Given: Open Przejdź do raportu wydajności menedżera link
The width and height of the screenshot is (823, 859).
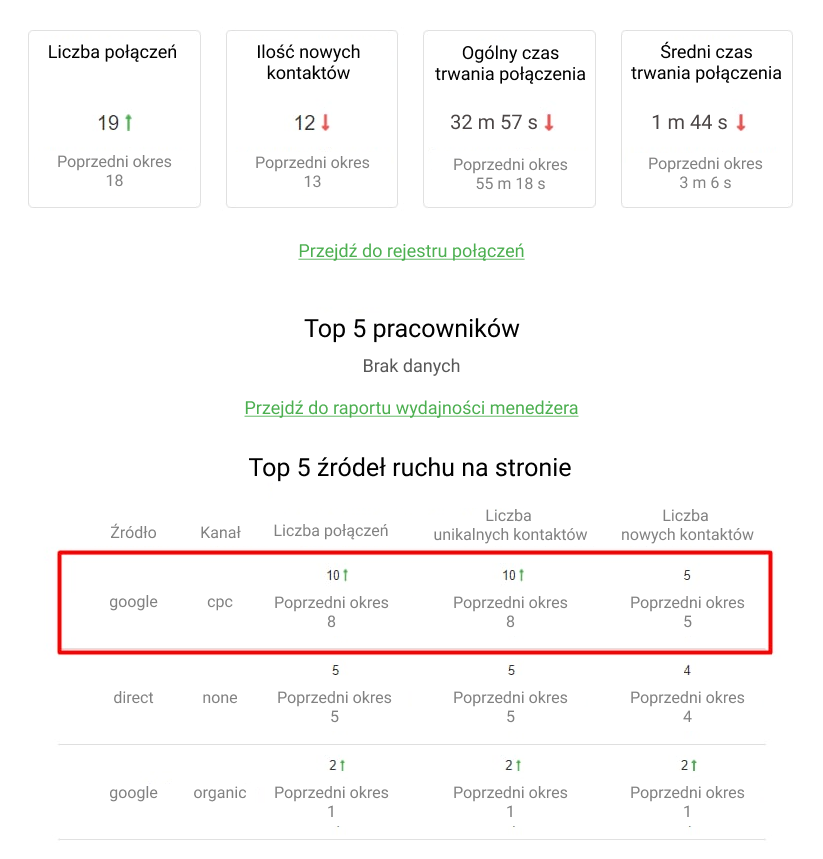Looking at the screenshot, I should pyautogui.click(x=412, y=408).
